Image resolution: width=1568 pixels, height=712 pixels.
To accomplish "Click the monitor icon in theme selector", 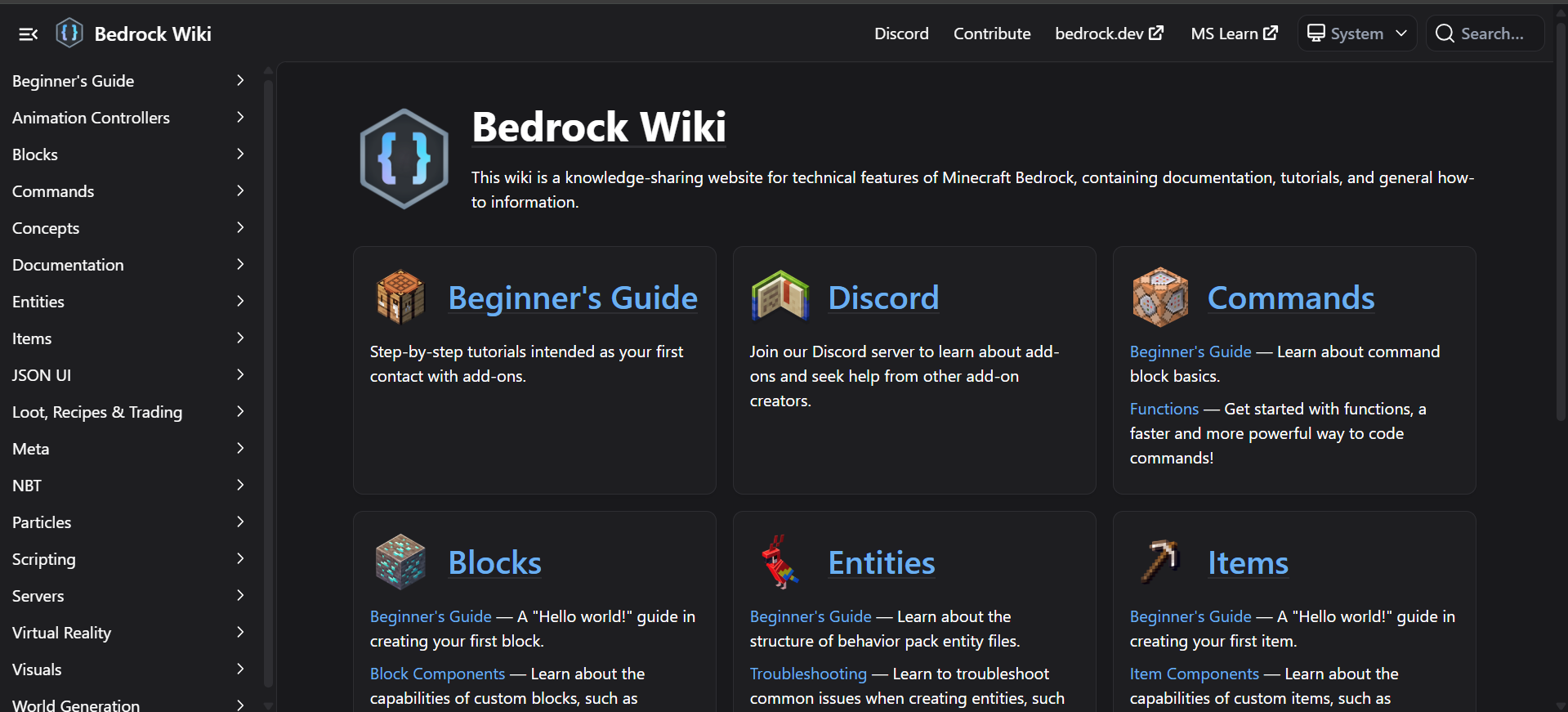I will (1316, 33).
